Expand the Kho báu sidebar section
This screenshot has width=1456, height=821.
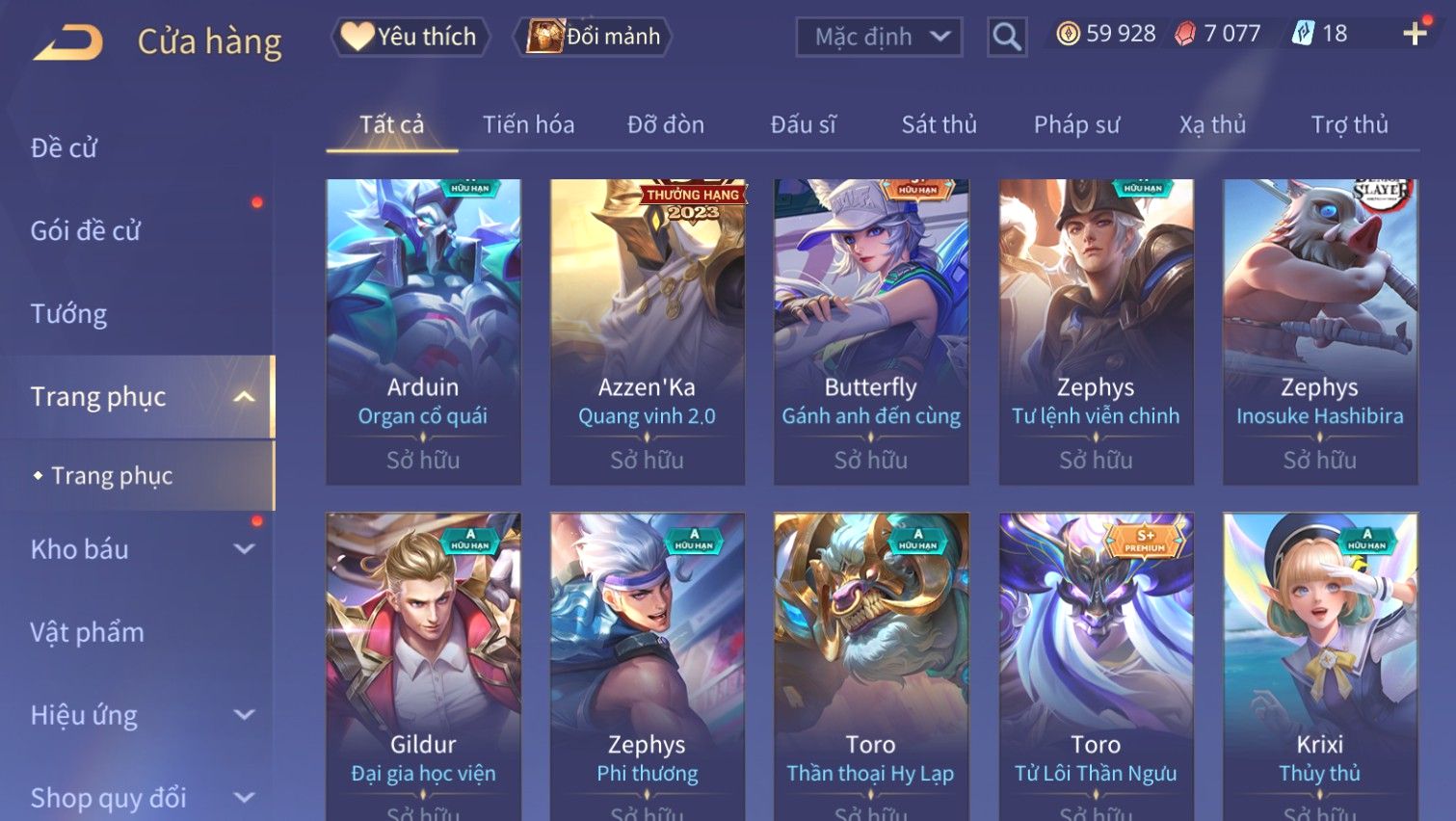[x=245, y=549]
